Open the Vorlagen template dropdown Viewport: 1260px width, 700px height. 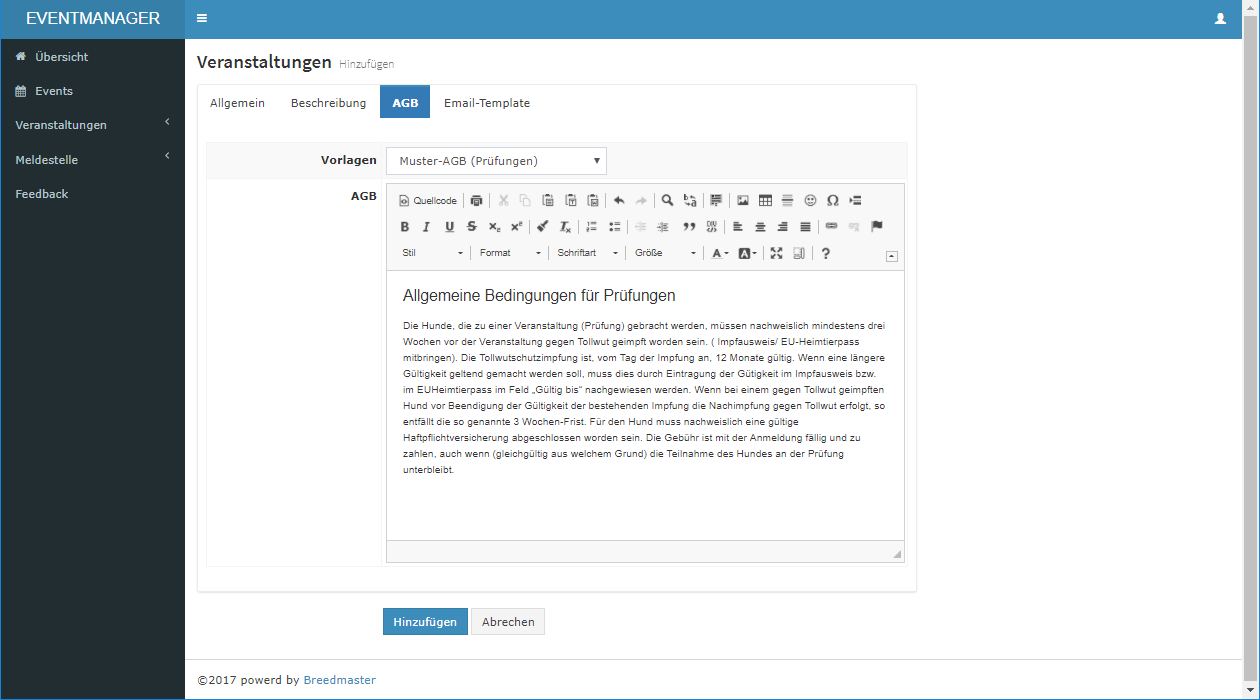(x=496, y=161)
